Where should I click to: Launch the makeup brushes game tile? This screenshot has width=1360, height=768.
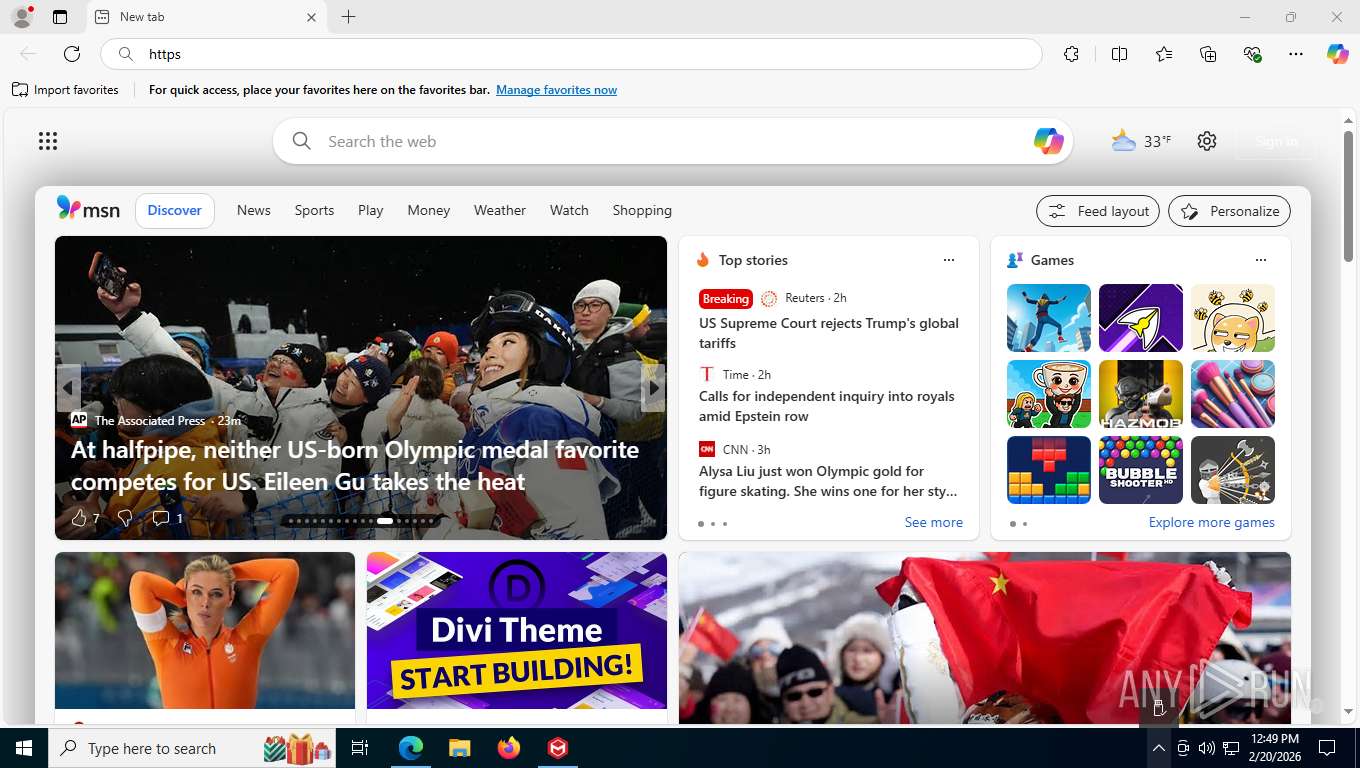click(x=1233, y=394)
